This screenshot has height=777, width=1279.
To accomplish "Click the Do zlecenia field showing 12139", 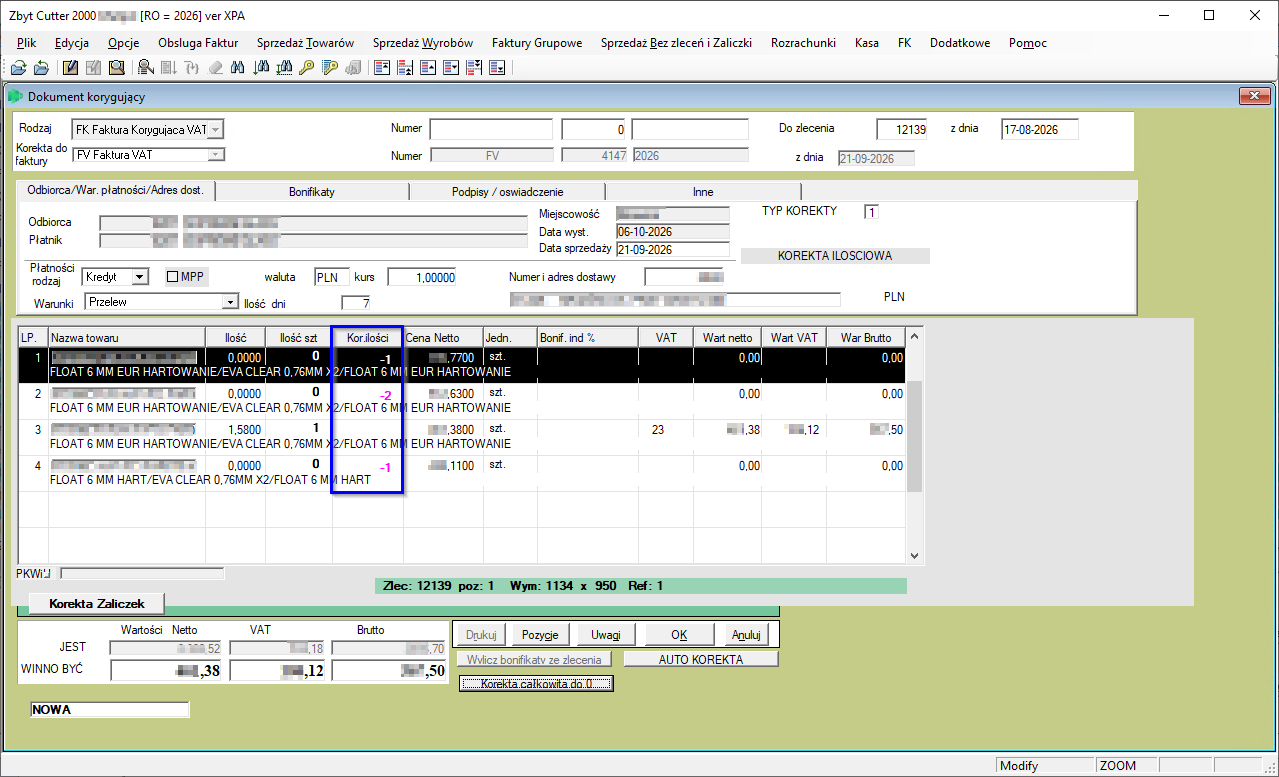I will (902, 129).
